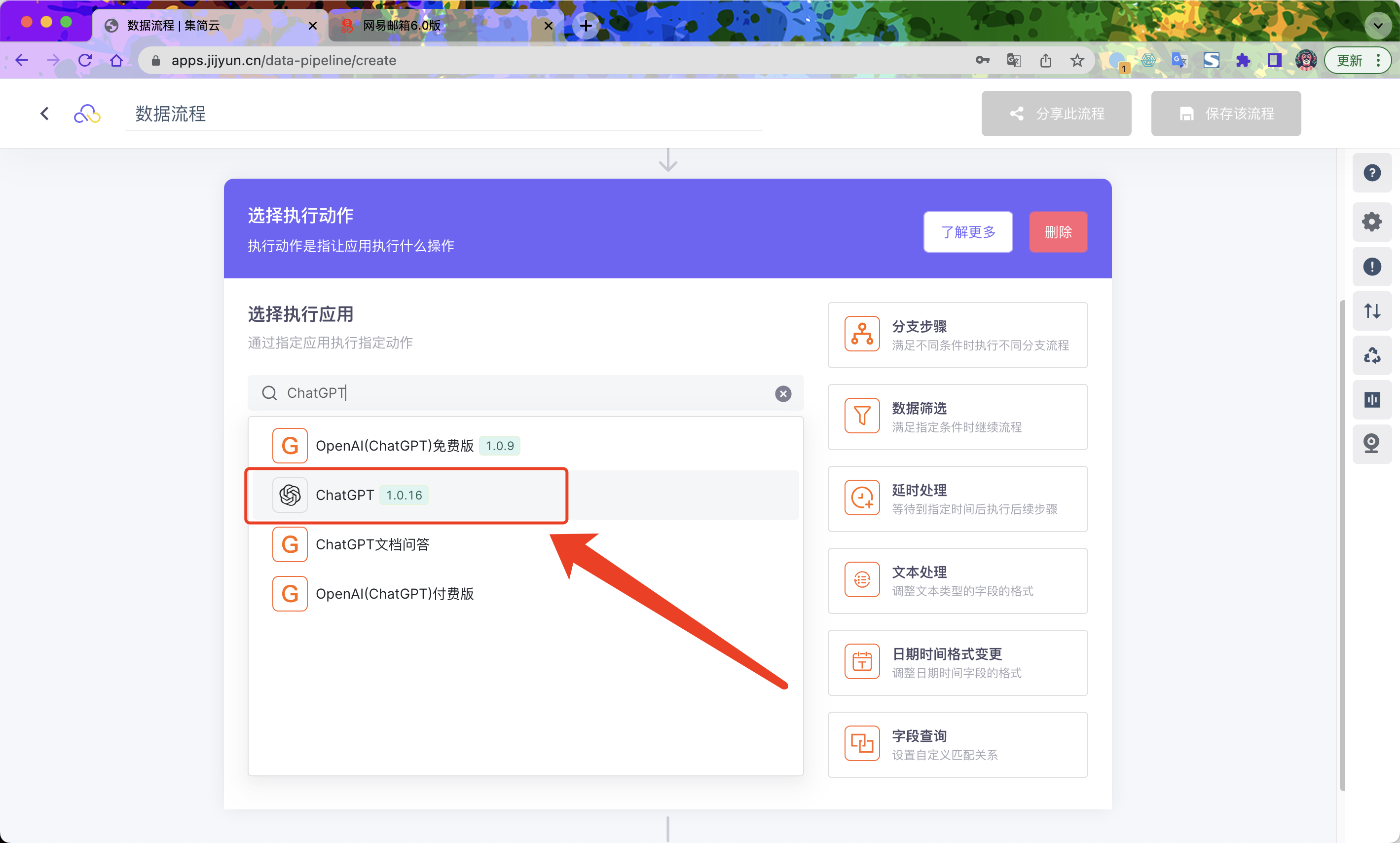Image resolution: width=1400 pixels, height=843 pixels.
Task: Go back using the header back chevron
Action: pyautogui.click(x=45, y=114)
